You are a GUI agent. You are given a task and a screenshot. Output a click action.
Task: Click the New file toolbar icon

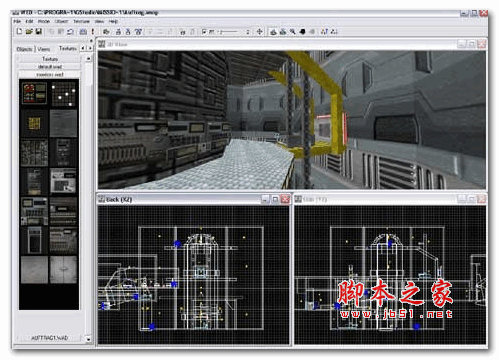point(20,31)
